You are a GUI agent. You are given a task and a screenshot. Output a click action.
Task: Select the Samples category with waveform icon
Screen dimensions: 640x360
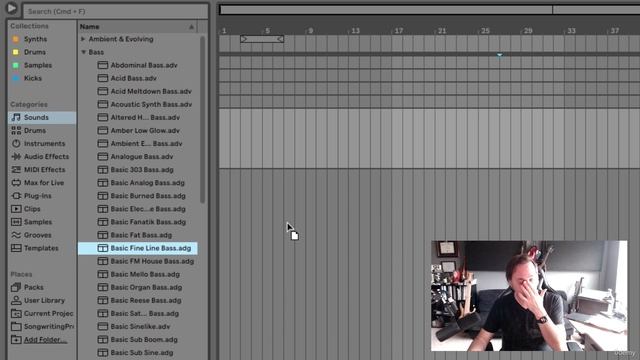tap(38, 222)
